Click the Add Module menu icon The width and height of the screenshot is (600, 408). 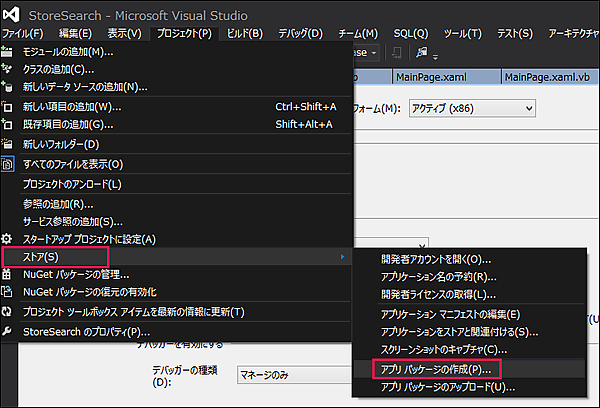coord(7,52)
